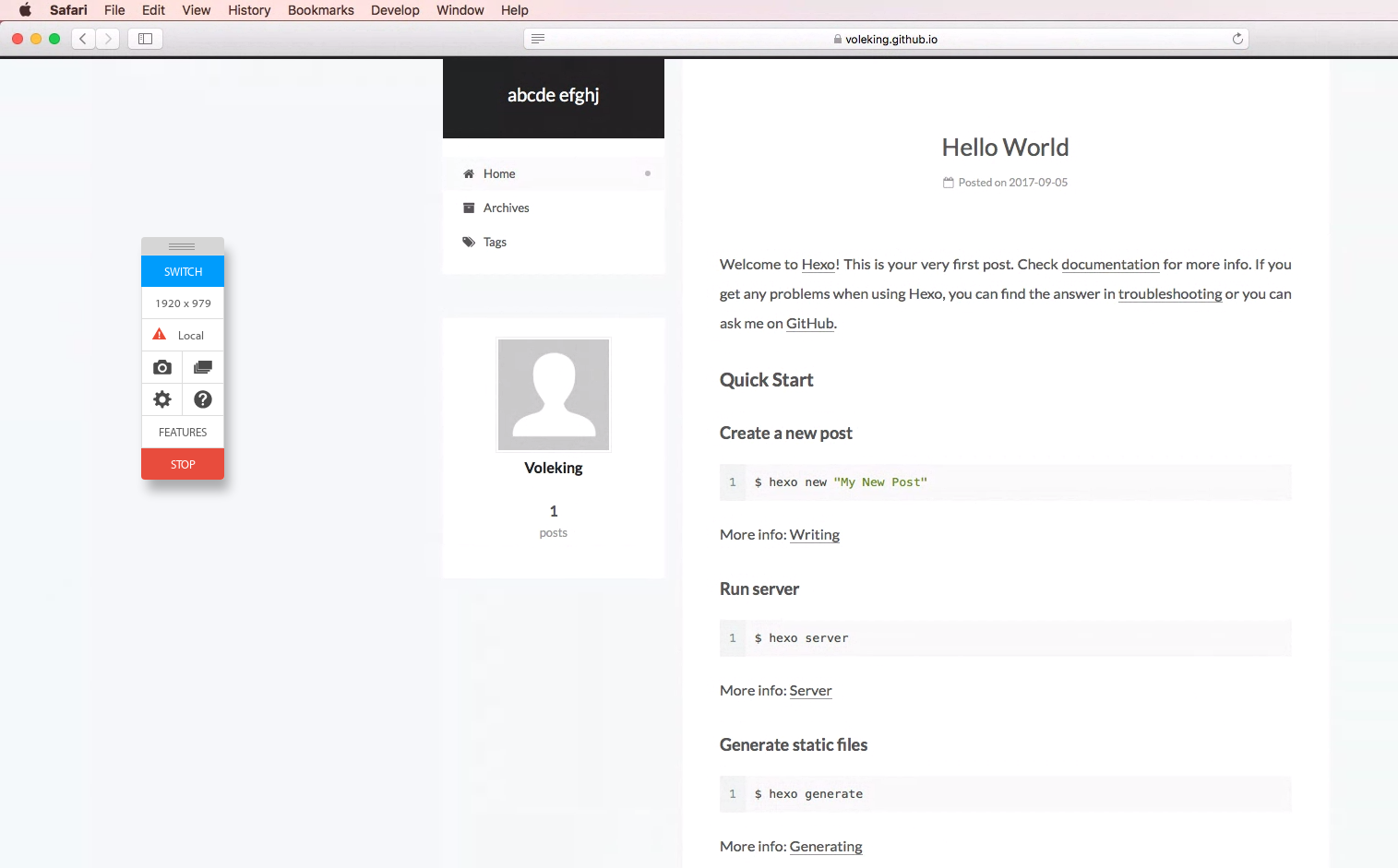Reload the page with refresh icon
Screen dimensions: 1398x868
click(x=1237, y=39)
